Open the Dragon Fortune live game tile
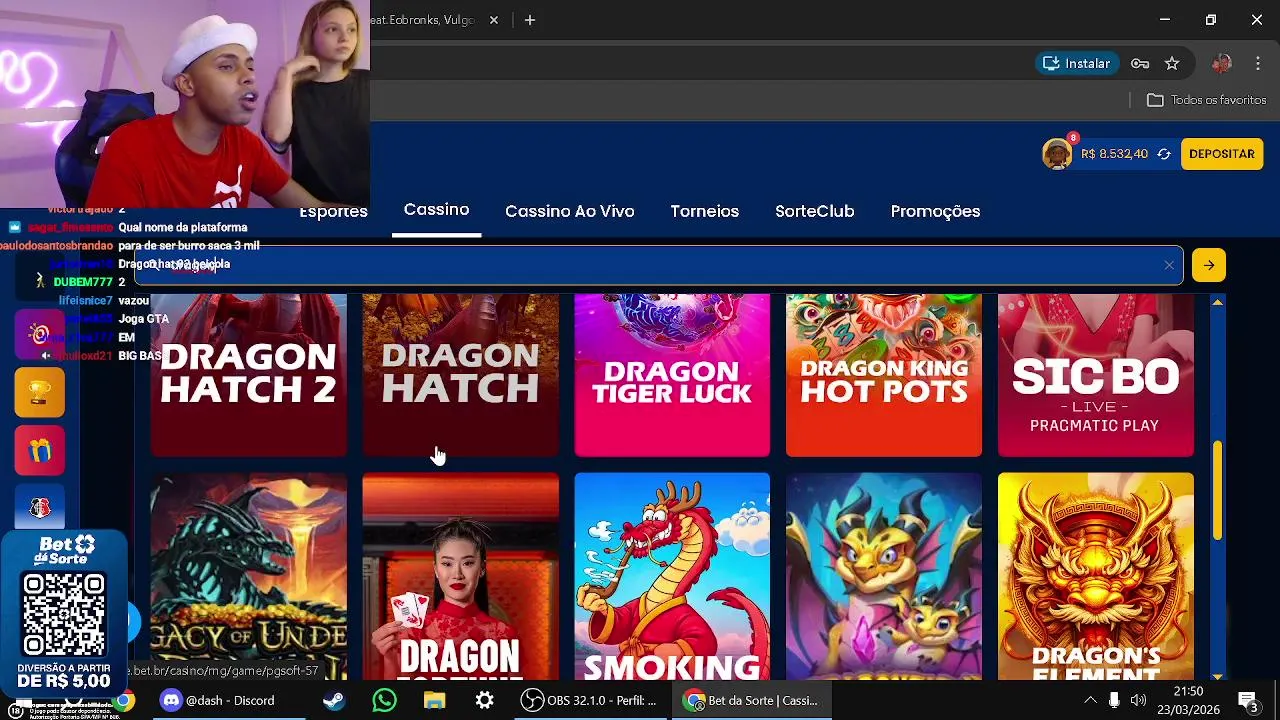Screen dimensions: 1280x720 461,576
